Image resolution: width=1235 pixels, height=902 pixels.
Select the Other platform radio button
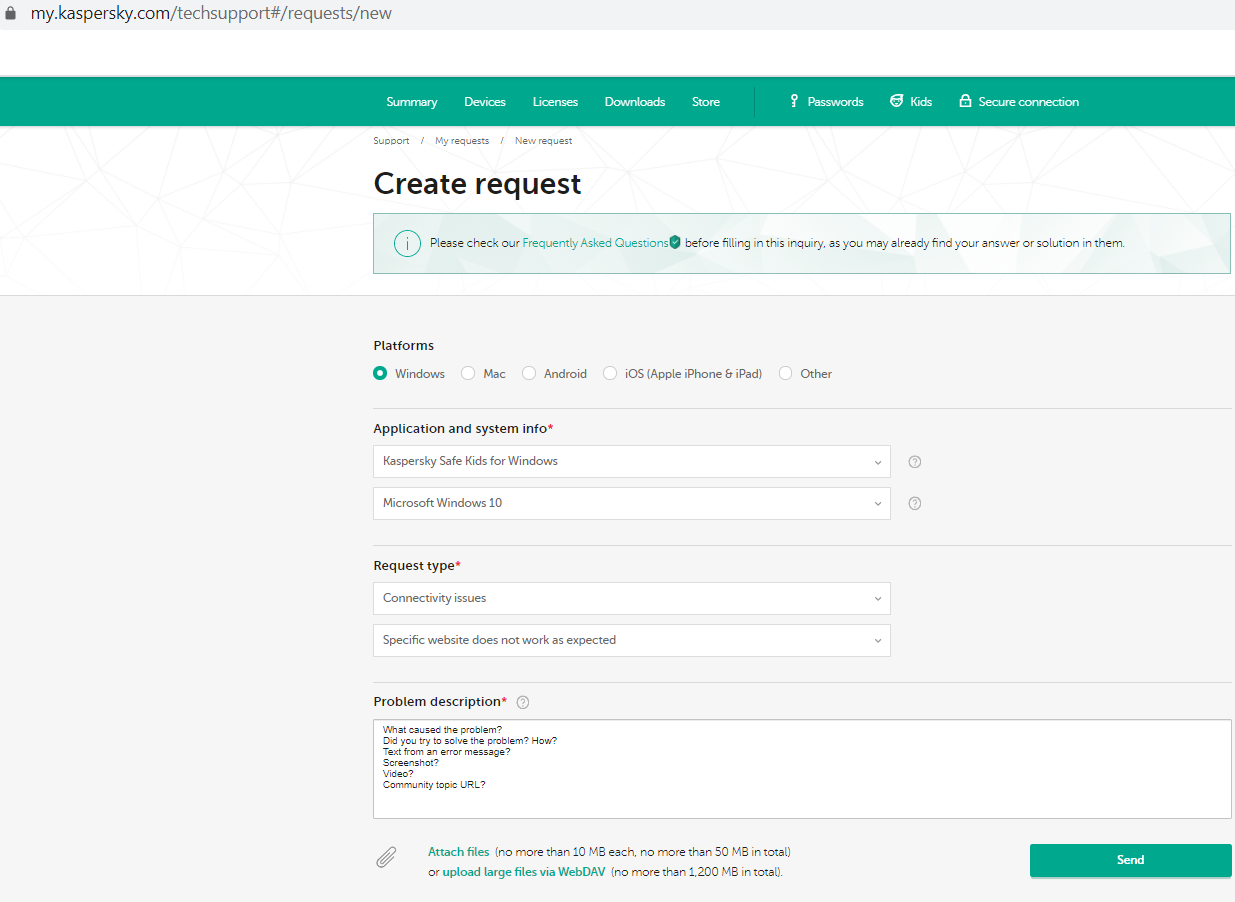click(x=785, y=373)
